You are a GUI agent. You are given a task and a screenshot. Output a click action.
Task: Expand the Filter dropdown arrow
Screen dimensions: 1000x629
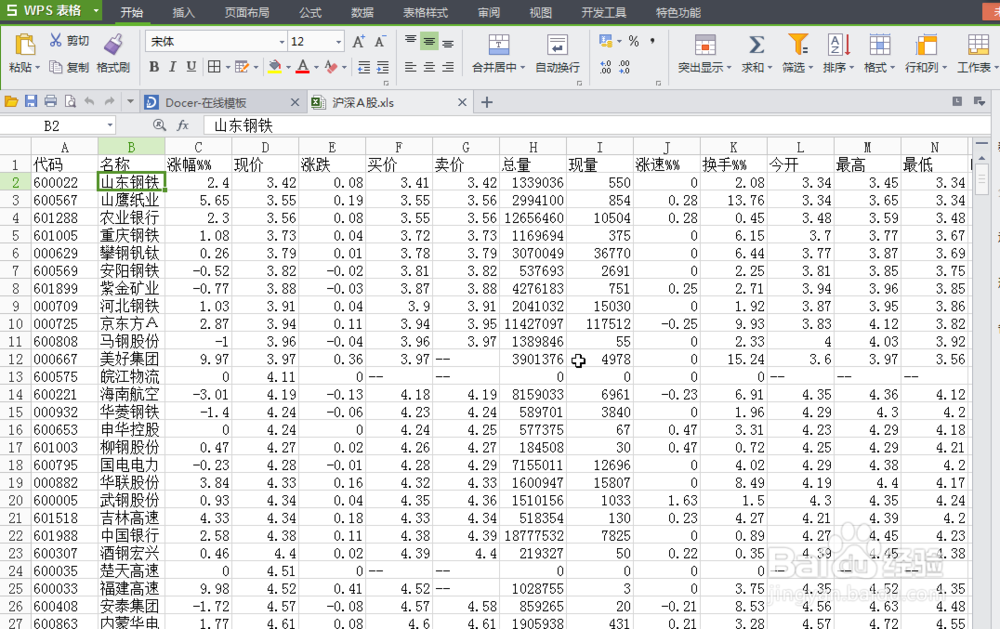811,68
